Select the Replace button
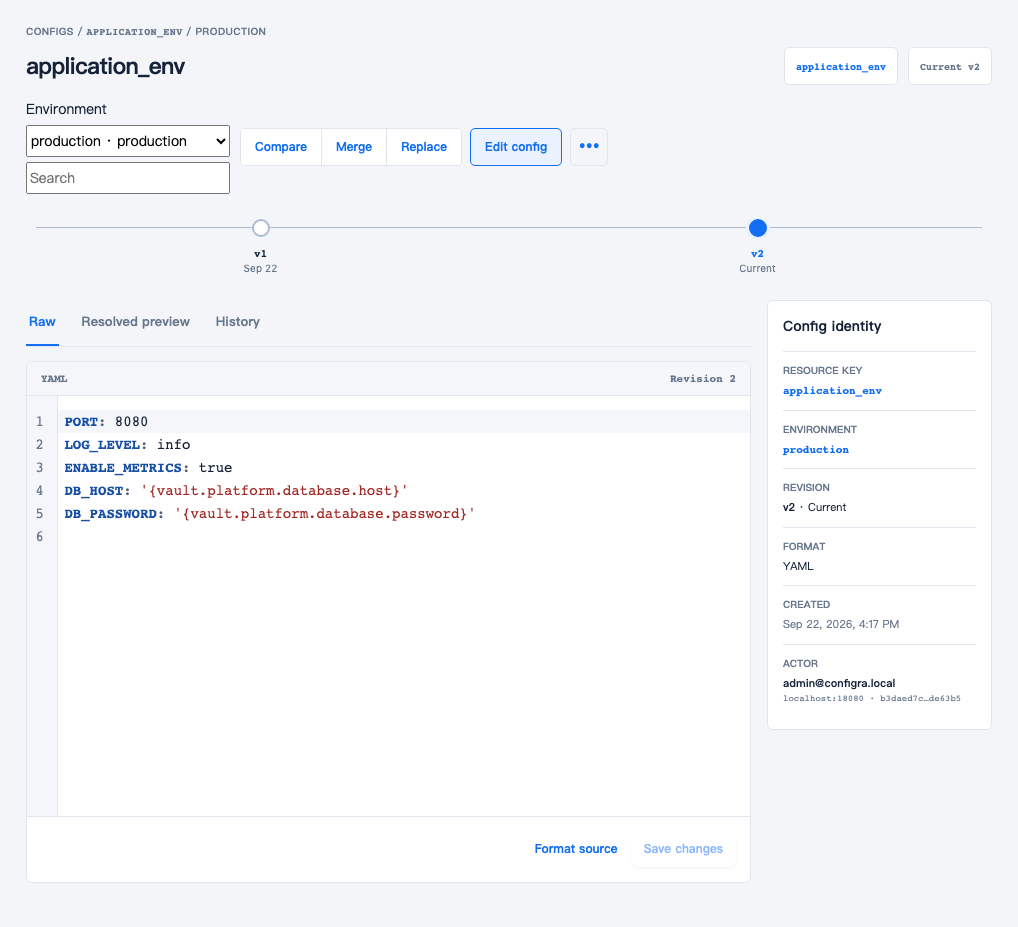The image size is (1018, 927). pyautogui.click(x=424, y=147)
